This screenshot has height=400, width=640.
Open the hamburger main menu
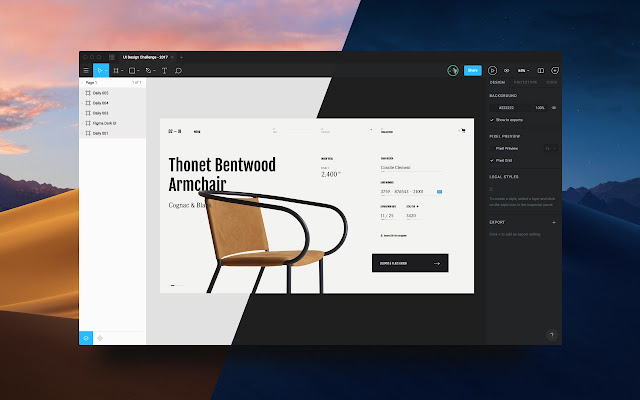click(x=86, y=71)
